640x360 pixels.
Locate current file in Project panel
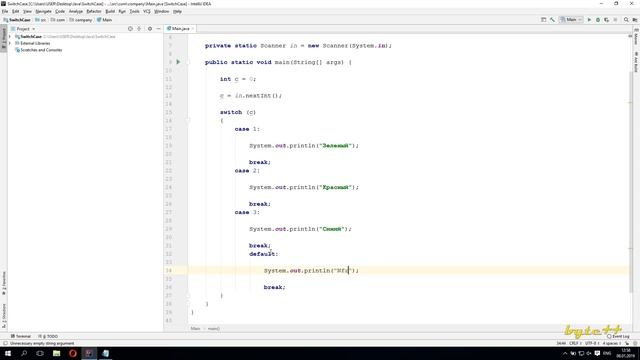pyautogui.click(x=130, y=29)
